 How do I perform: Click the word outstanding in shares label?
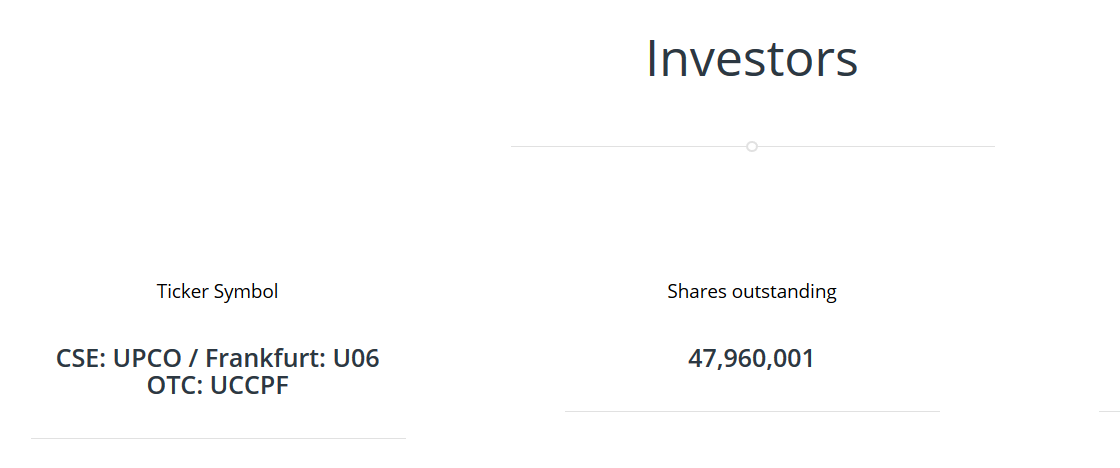point(785,292)
